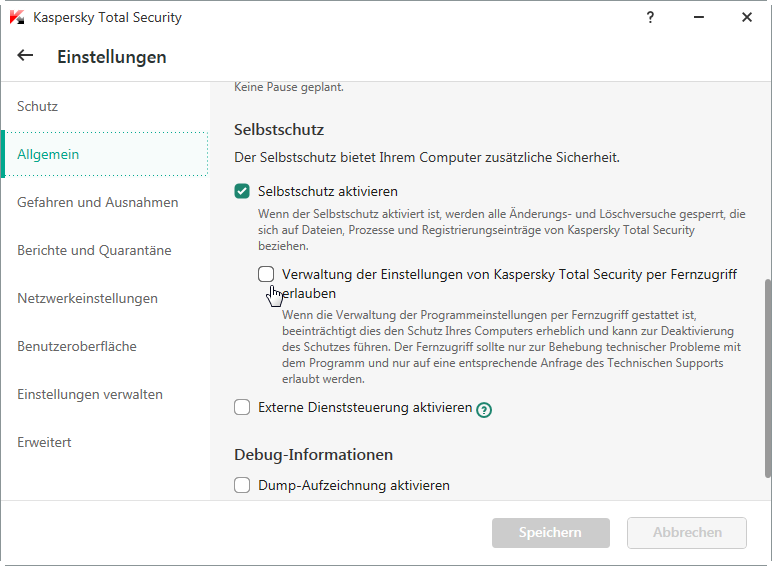
Task: Click the Abbrechen button
Action: coord(687,533)
